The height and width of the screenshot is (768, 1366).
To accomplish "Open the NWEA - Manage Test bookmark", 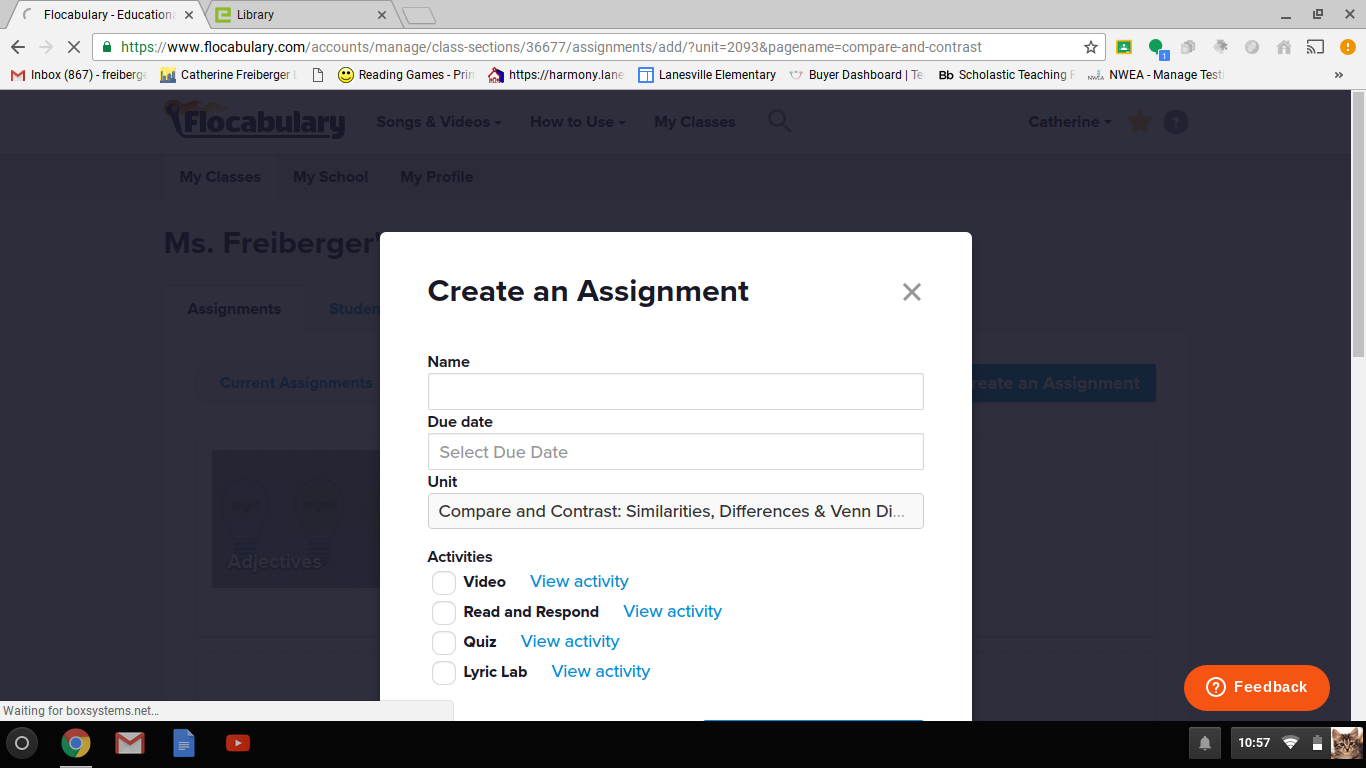I will (x=1155, y=75).
